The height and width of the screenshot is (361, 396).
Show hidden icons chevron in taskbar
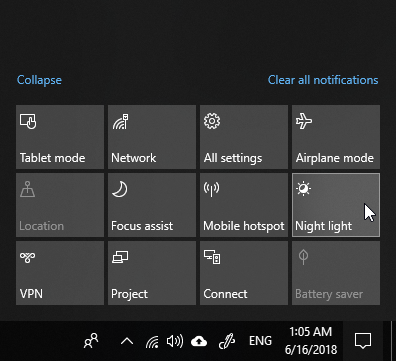tap(127, 341)
